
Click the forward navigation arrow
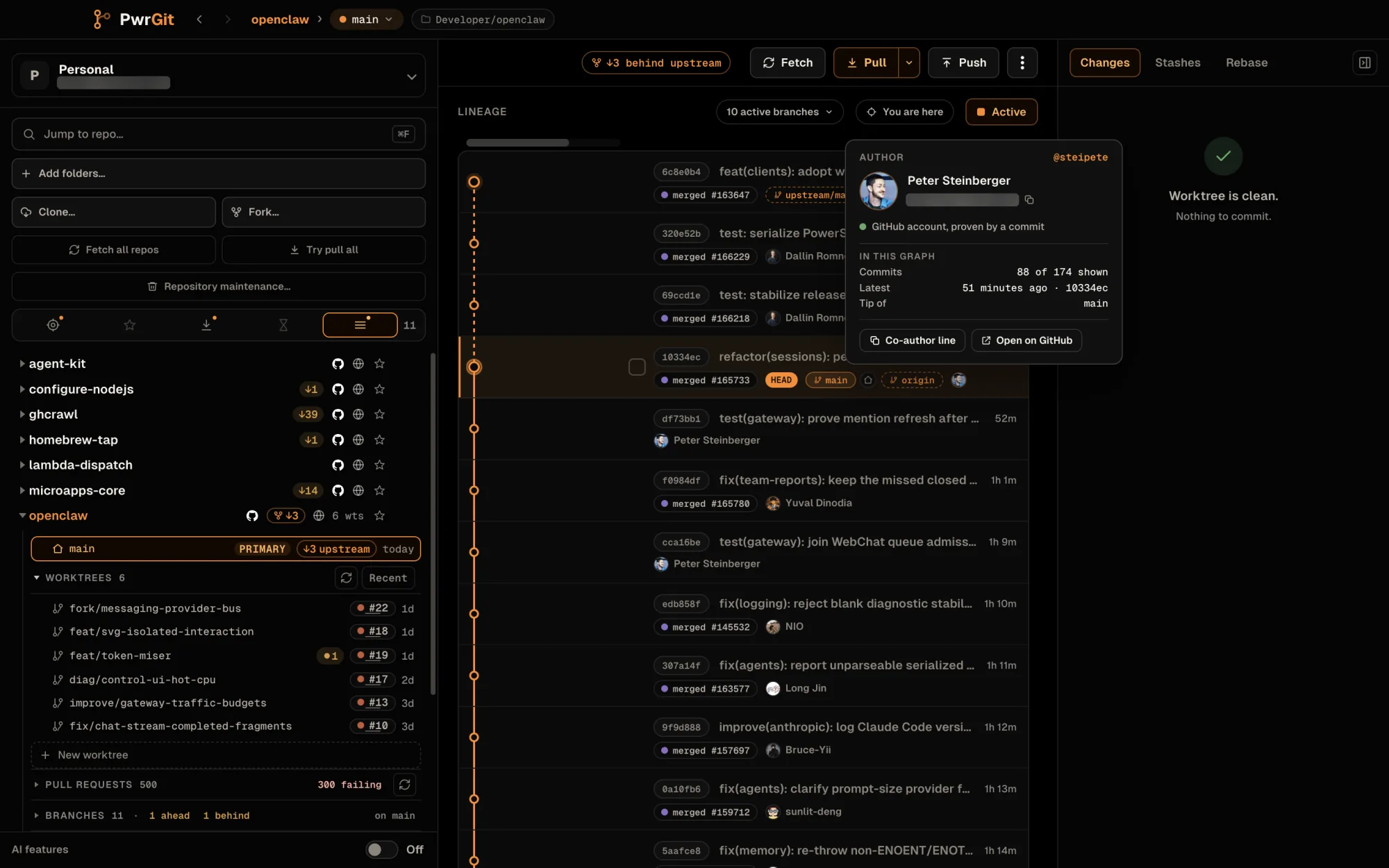(x=227, y=19)
